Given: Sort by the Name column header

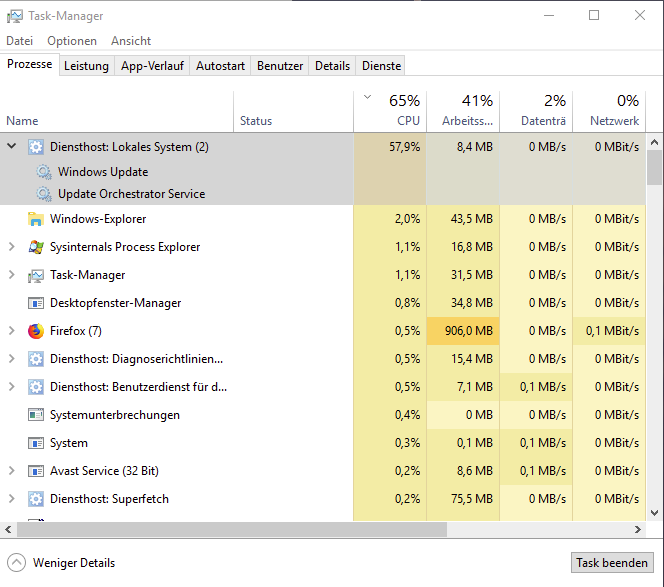Looking at the screenshot, I should click(x=116, y=112).
